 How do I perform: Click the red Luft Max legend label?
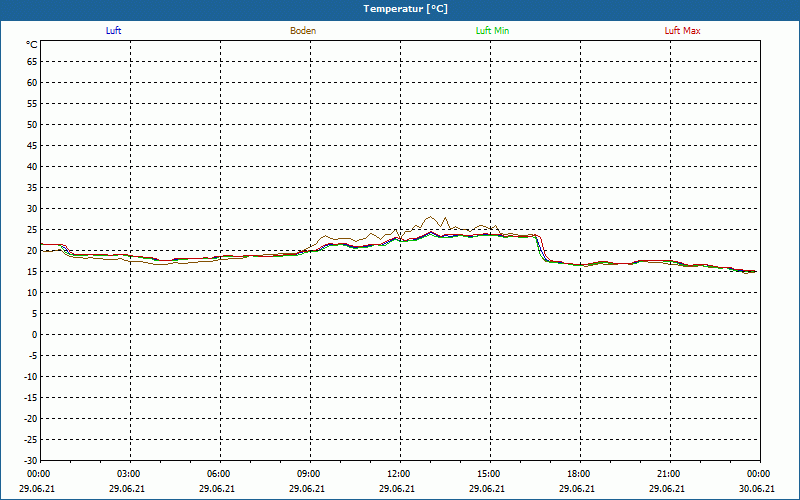click(682, 31)
